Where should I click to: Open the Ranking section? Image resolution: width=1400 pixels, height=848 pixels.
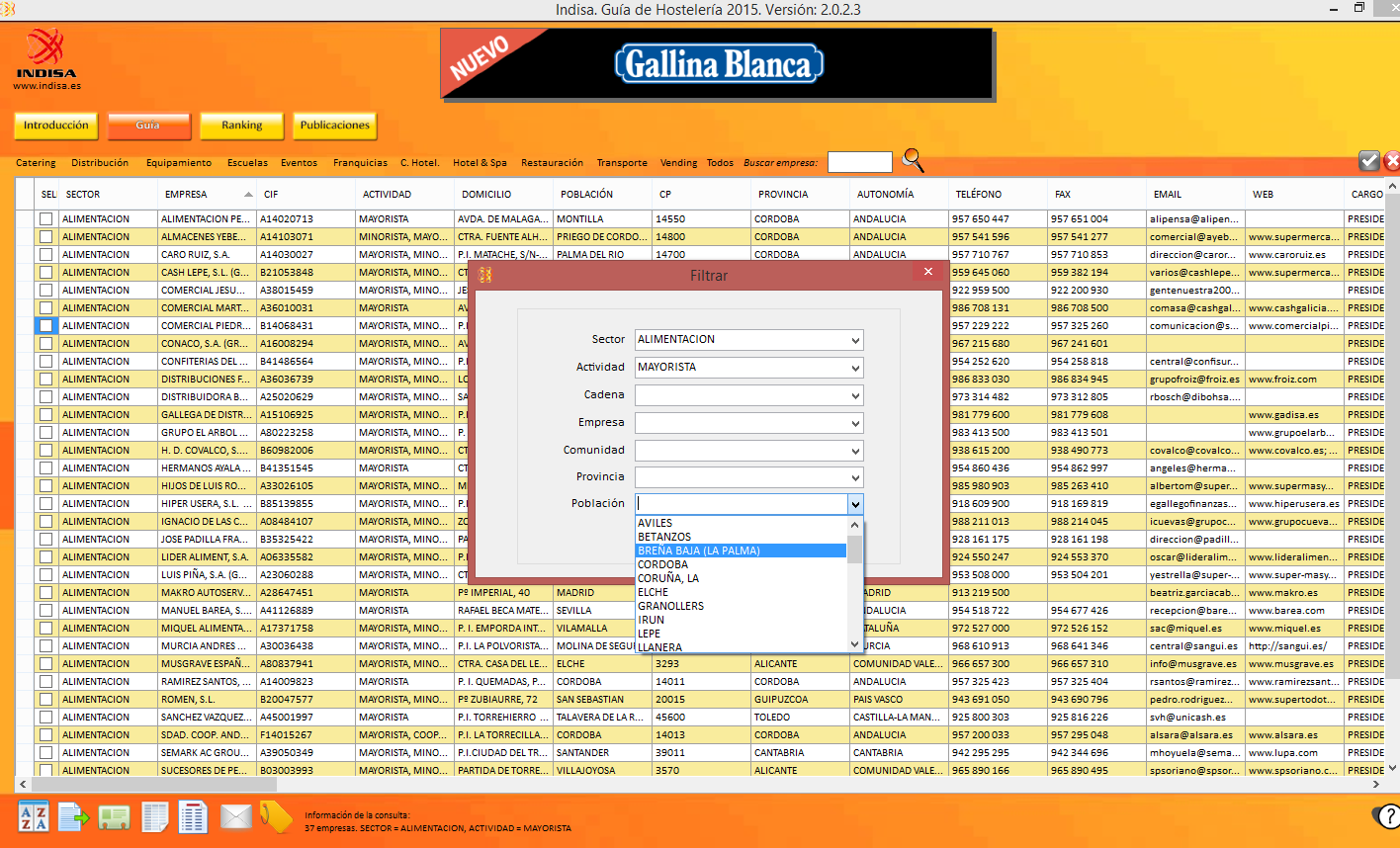(241, 126)
